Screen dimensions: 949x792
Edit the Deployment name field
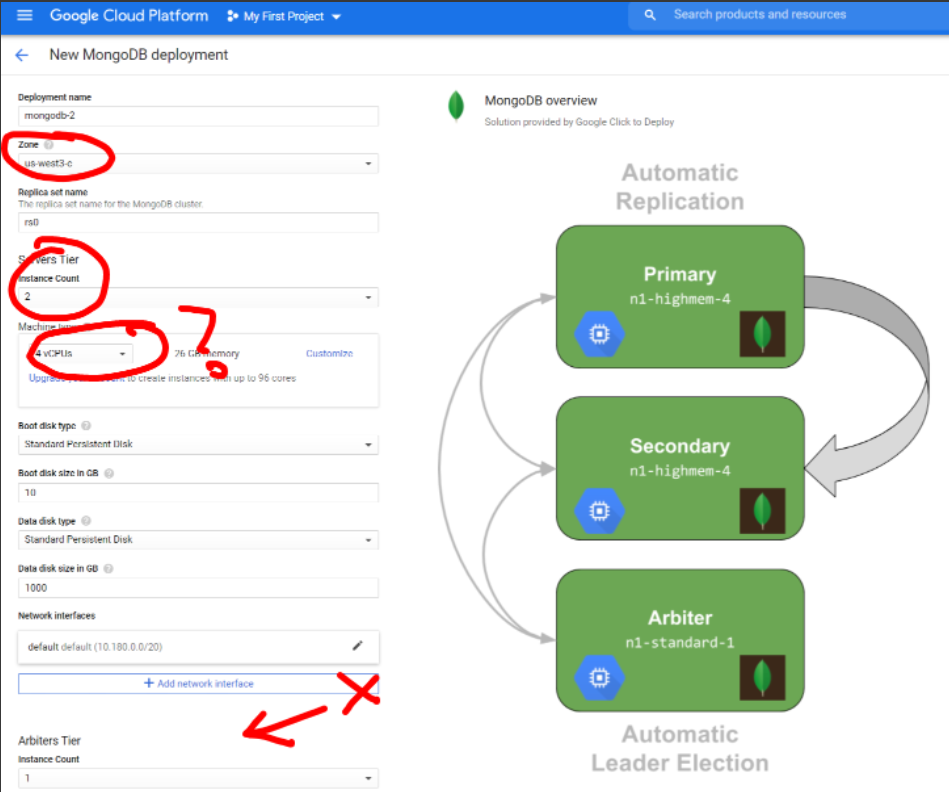[199, 116]
